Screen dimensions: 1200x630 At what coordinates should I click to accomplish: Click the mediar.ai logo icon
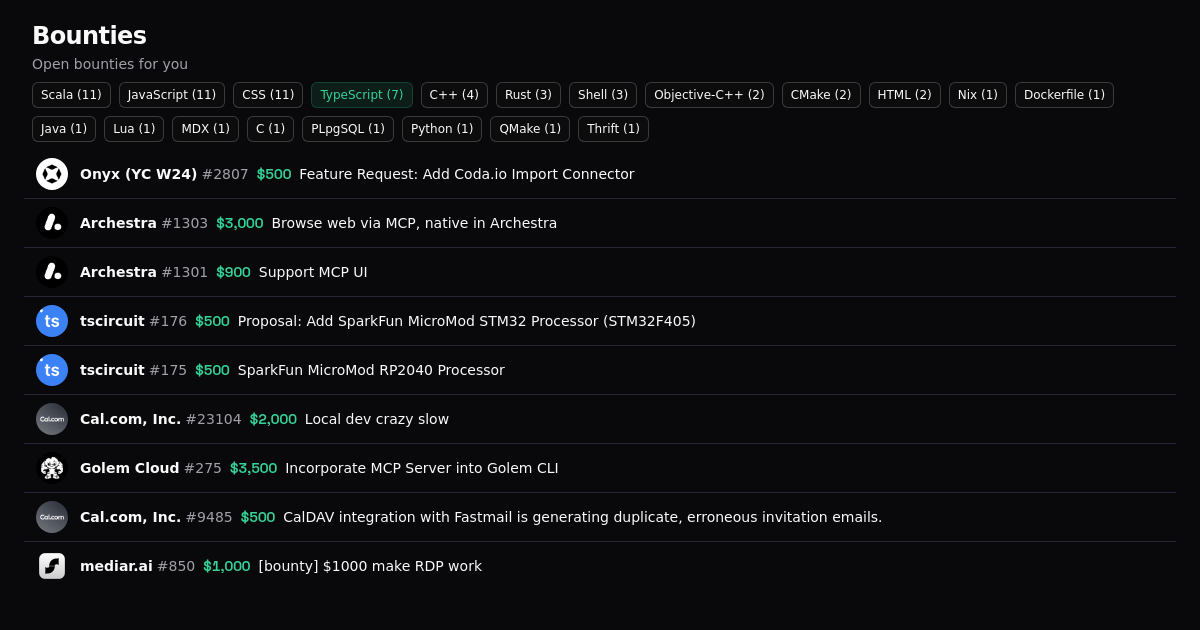[52, 566]
